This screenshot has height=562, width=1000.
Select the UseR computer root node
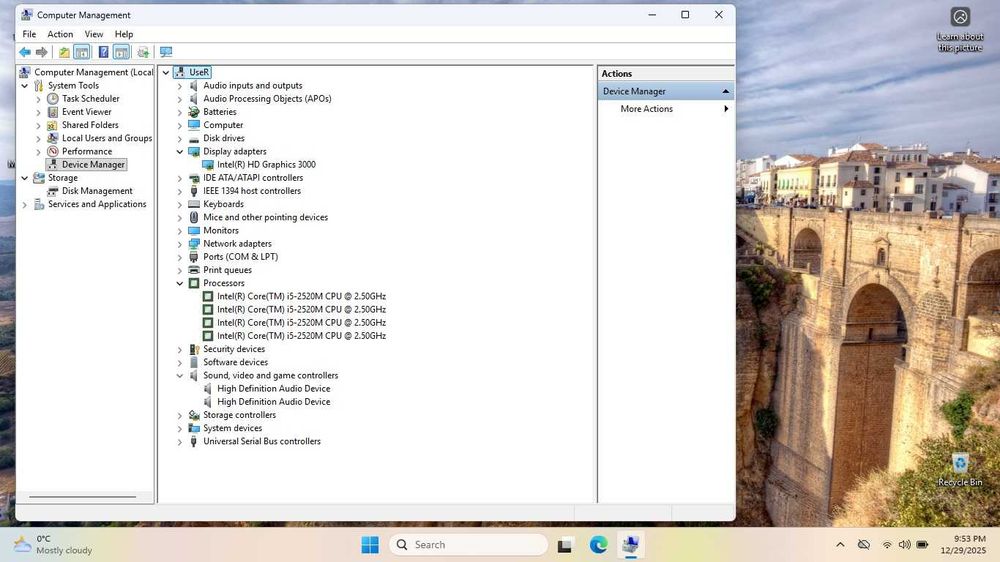(199, 73)
